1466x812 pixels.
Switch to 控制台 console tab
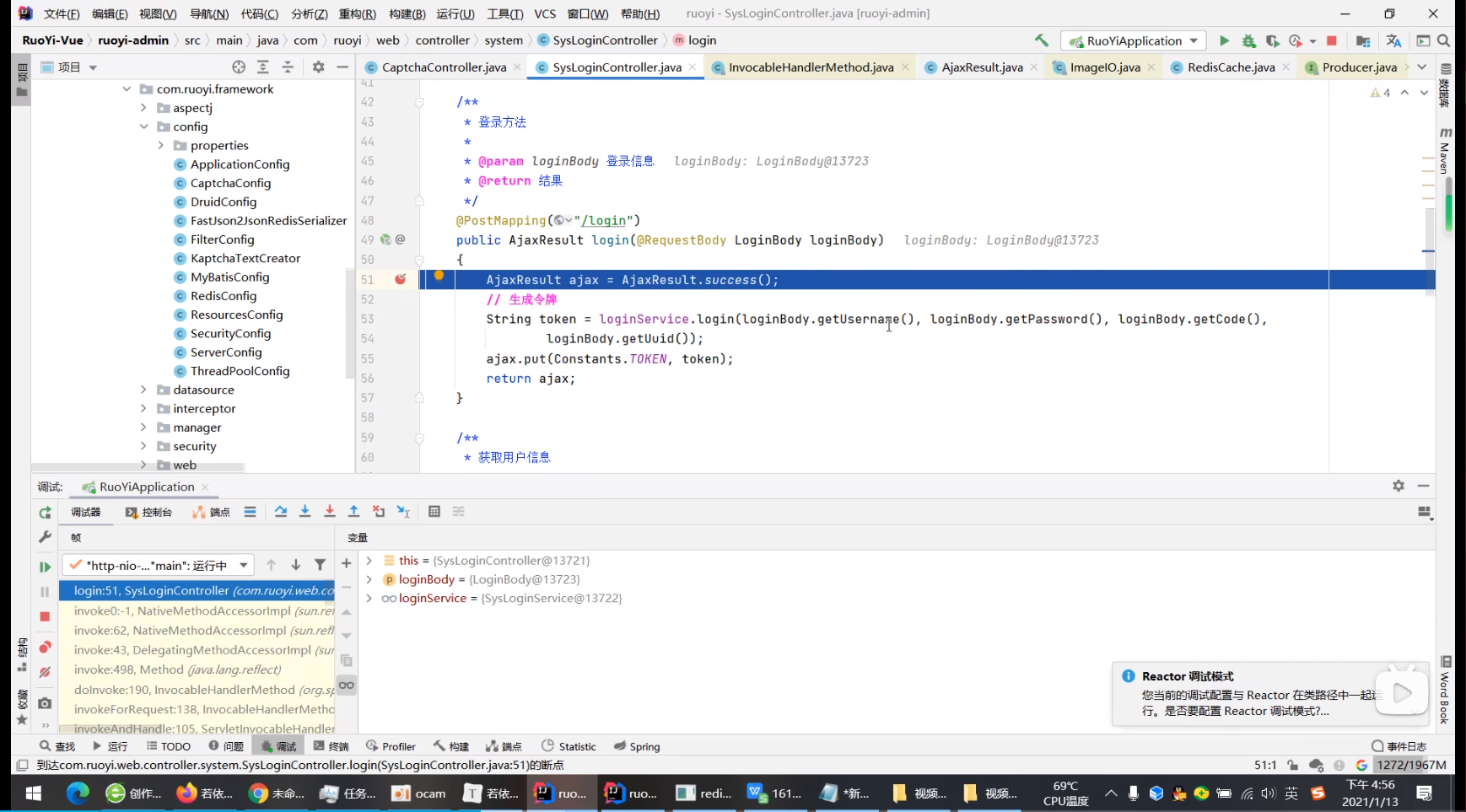(x=148, y=512)
